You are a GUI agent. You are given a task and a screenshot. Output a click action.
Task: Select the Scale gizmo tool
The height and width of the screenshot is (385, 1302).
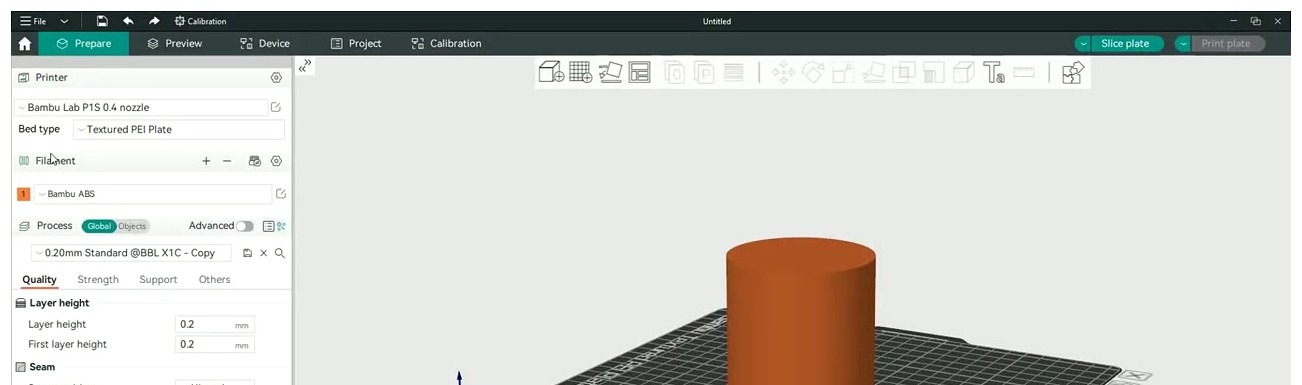(843, 72)
